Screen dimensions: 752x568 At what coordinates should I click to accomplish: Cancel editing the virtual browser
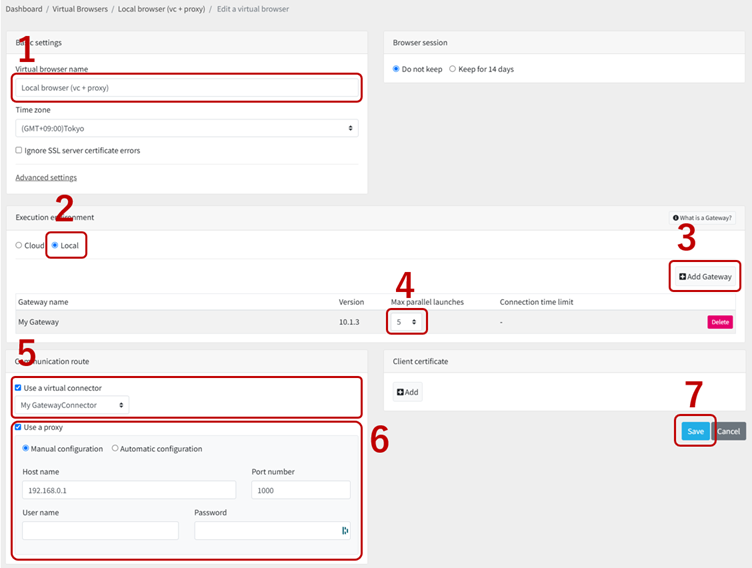728,431
